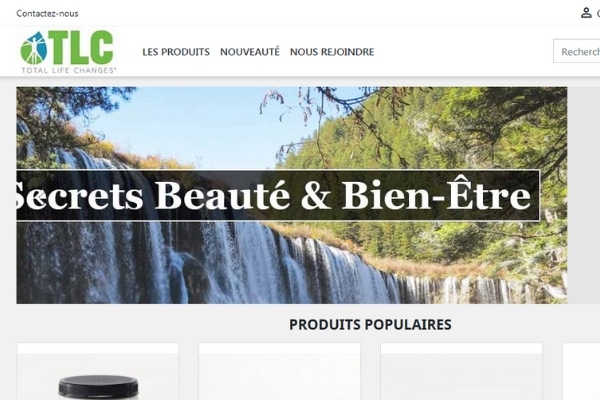The height and width of the screenshot is (400, 600).
Task: Go to previous slide with carousel arrow
Action: [x=38, y=197]
